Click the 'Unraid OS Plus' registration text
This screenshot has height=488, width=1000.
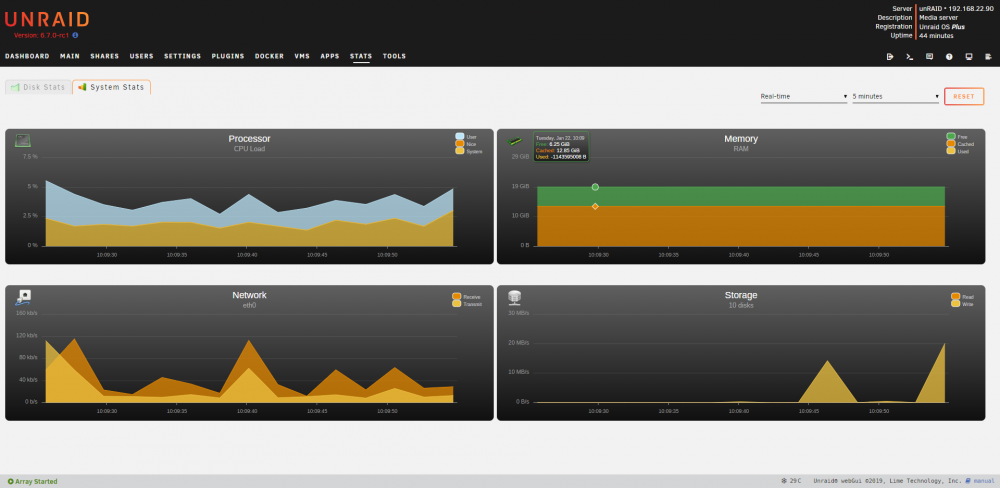(941, 27)
